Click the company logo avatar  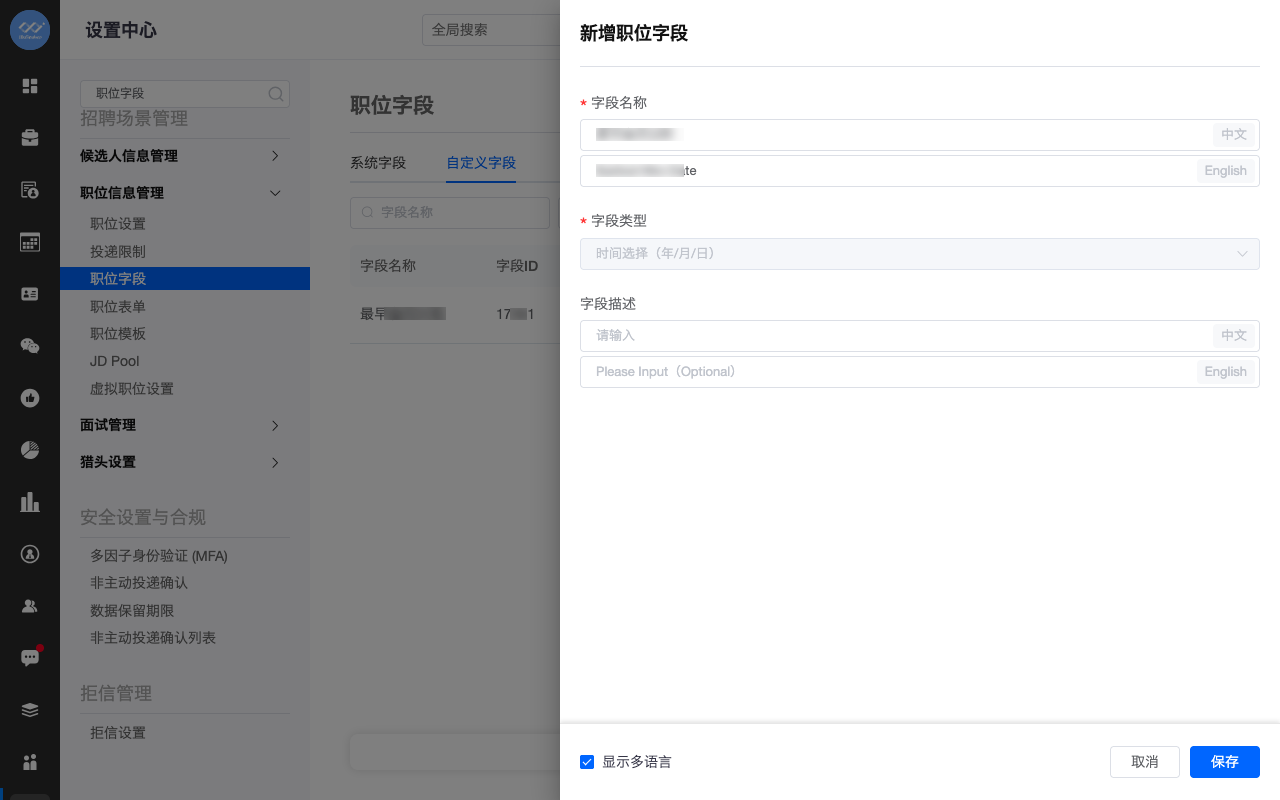coord(30,30)
